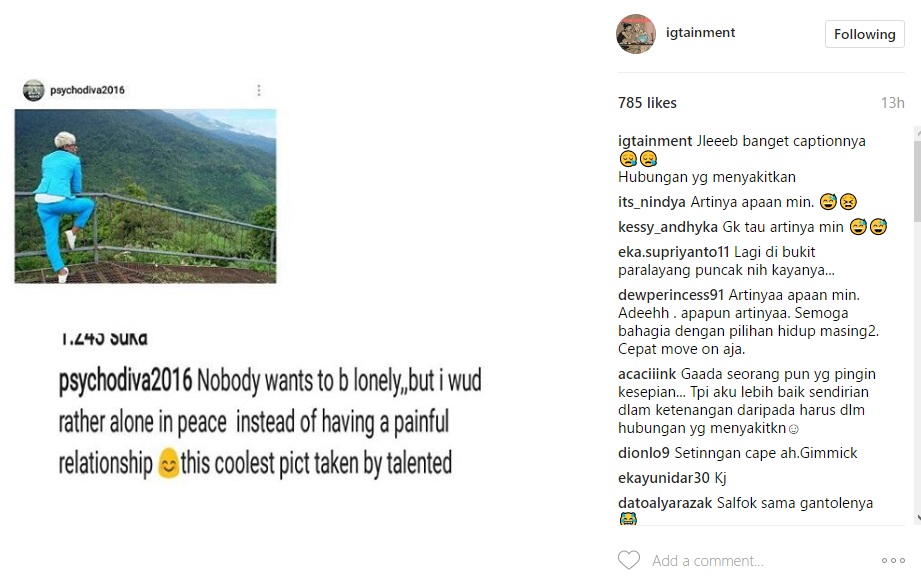The image size is (921, 588).
Task: Open the igtainment profile from the header
Action: [700, 33]
